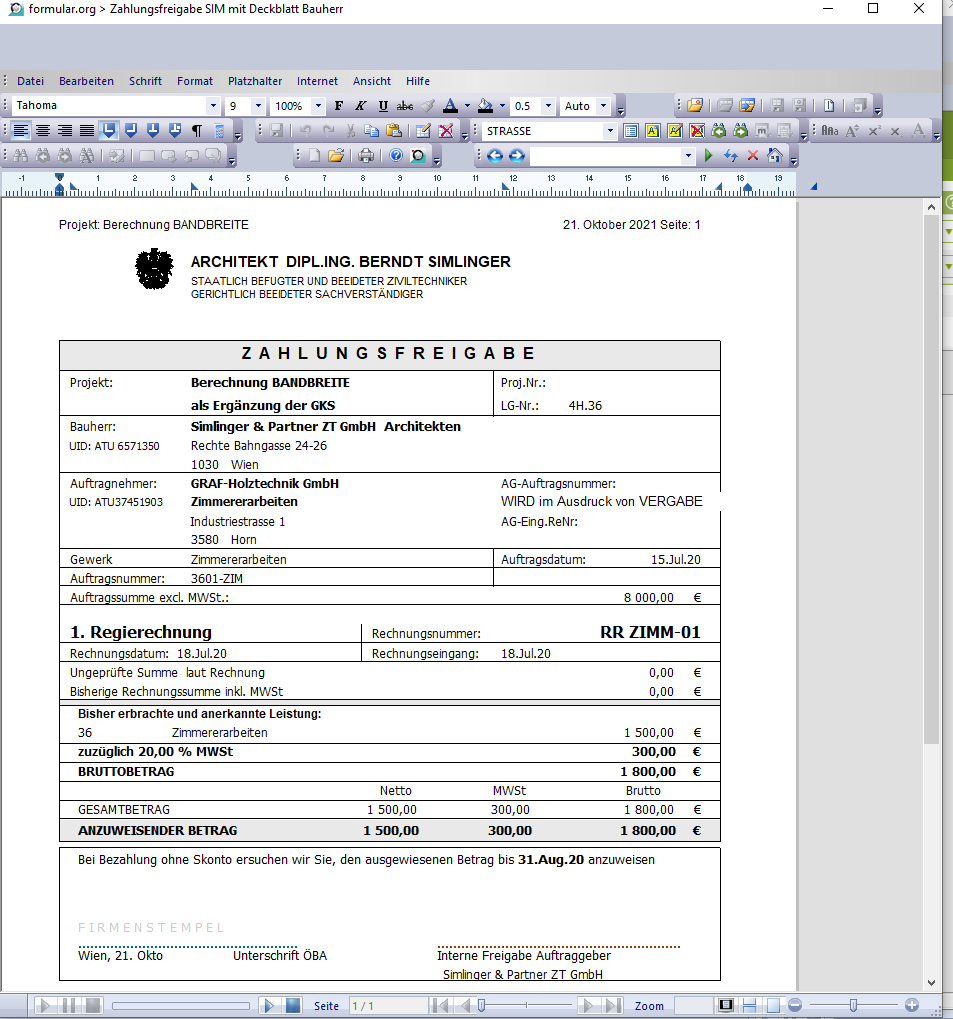This screenshot has height=1019, width=953.
Task: Click the green go play arrow
Action: click(x=709, y=155)
